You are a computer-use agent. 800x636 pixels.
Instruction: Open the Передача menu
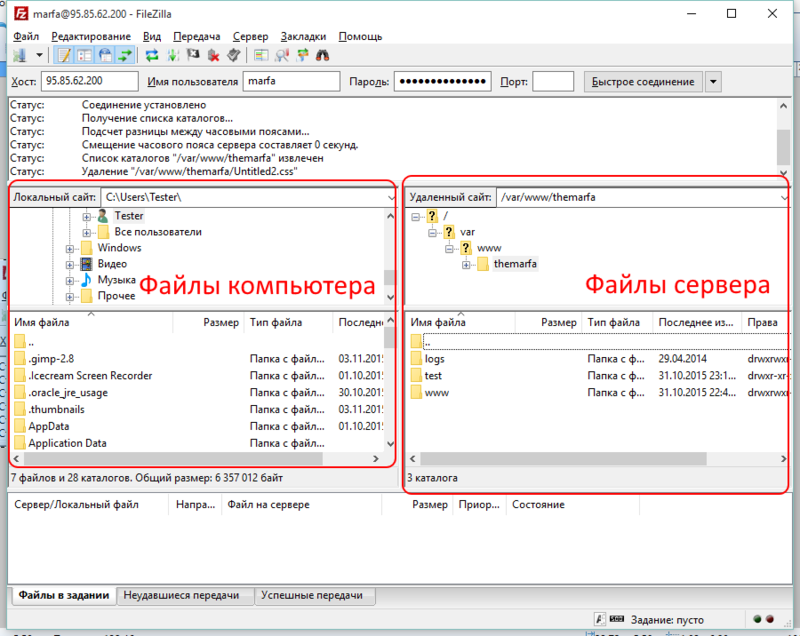(x=196, y=36)
